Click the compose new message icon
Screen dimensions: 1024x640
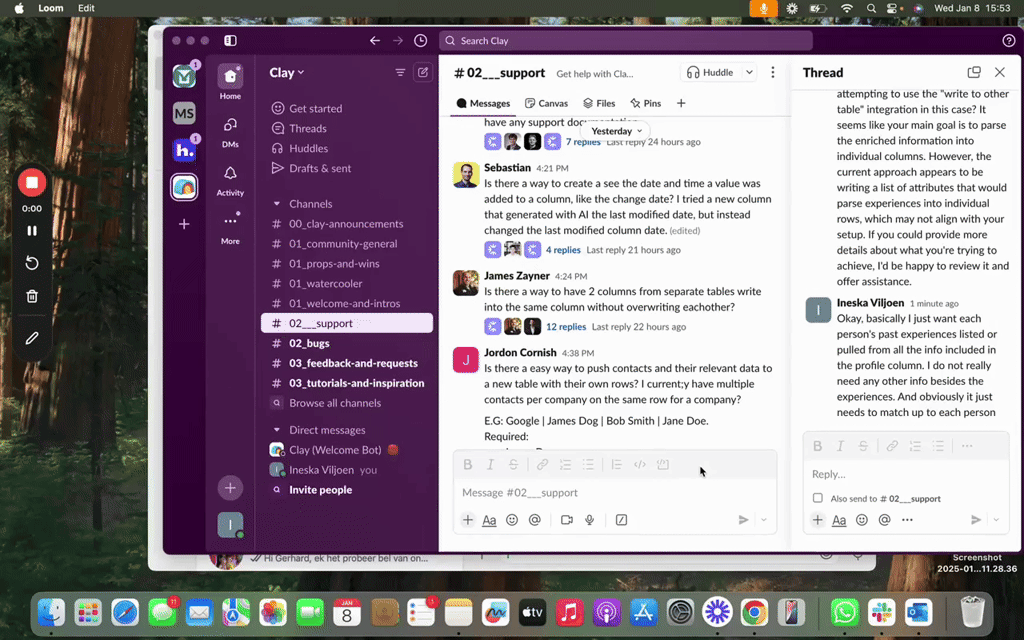pyautogui.click(x=423, y=73)
